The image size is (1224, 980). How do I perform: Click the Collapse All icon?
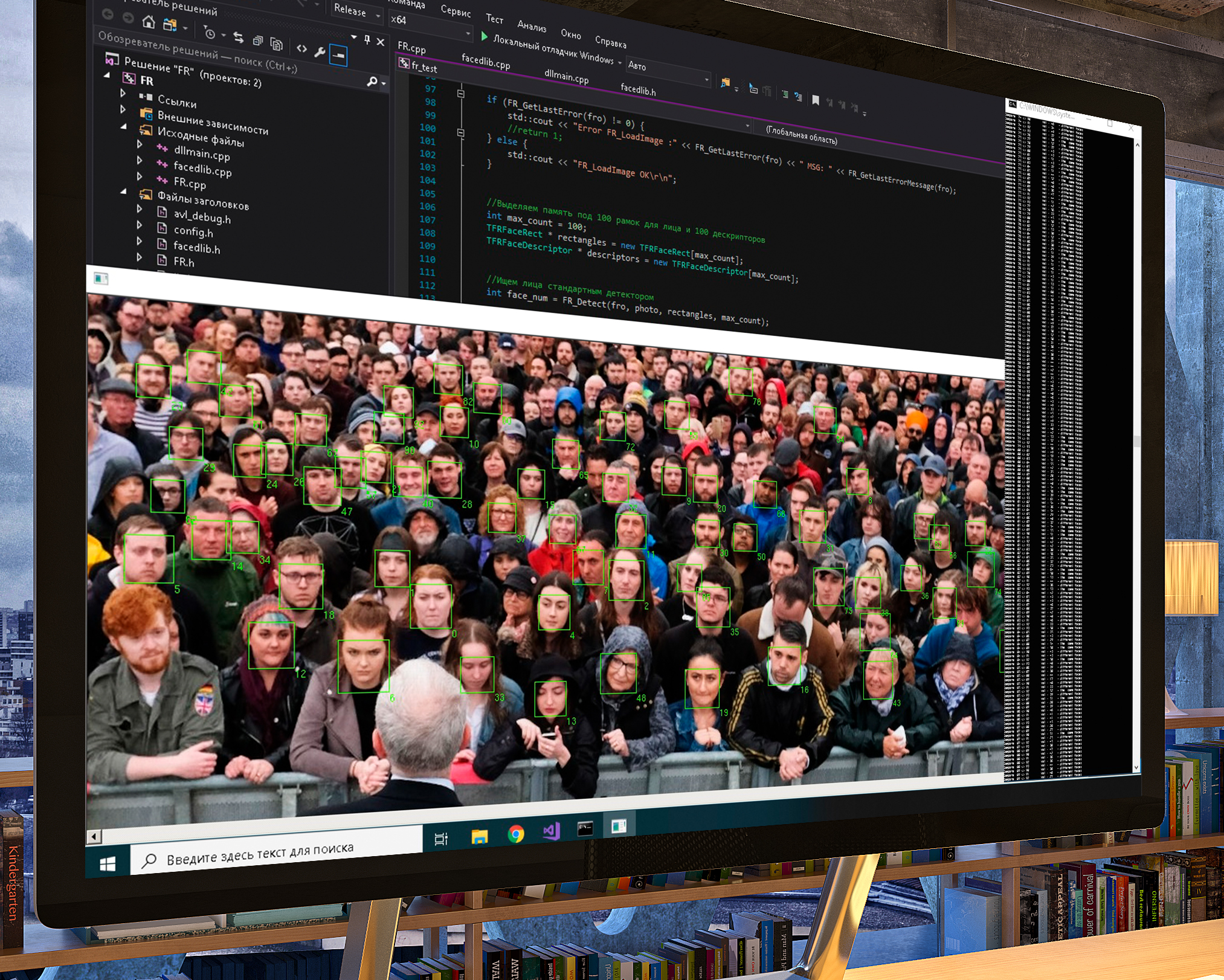coord(258,41)
